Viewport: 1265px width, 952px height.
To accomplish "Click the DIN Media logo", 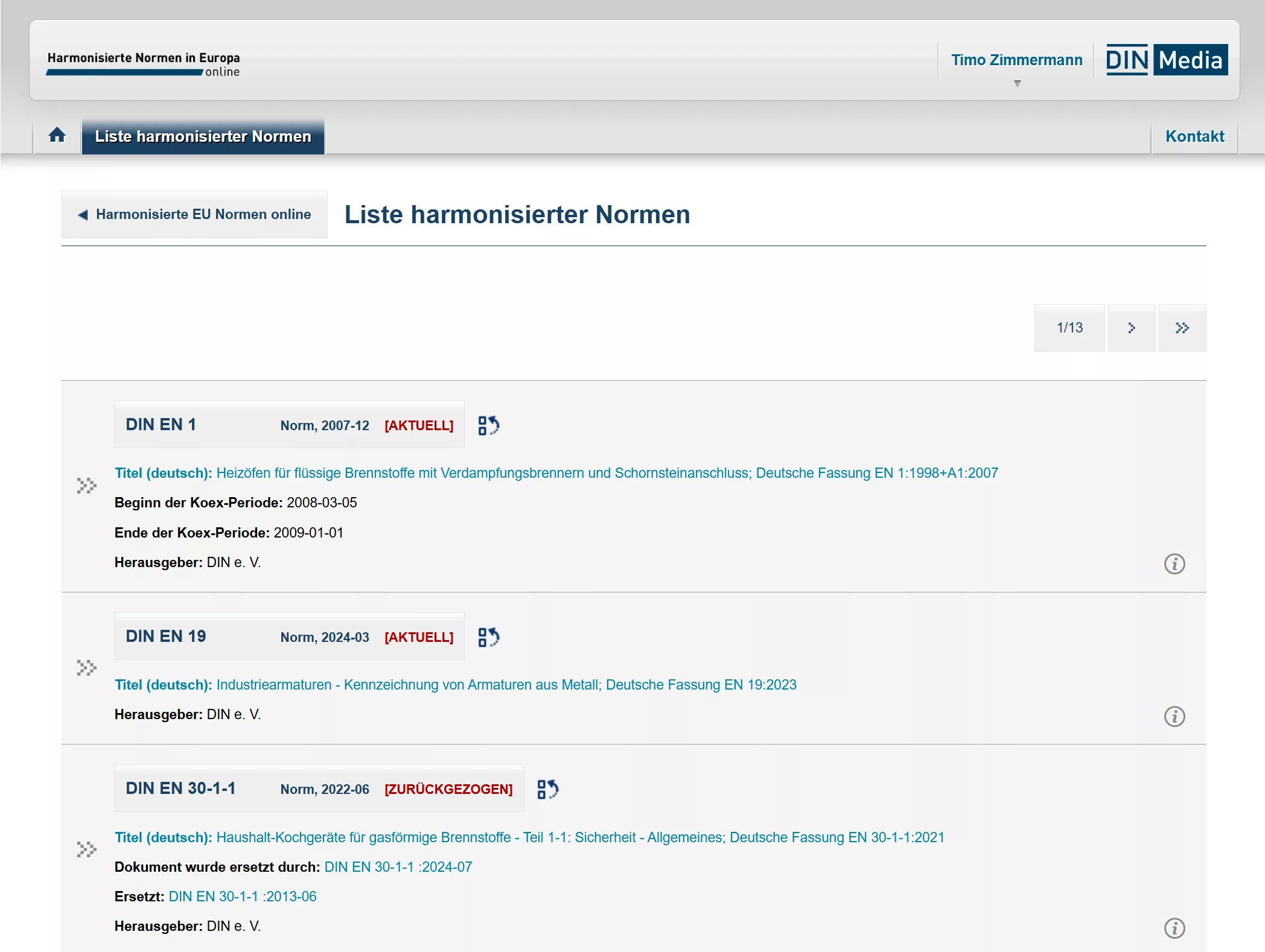I will click(x=1166, y=60).
